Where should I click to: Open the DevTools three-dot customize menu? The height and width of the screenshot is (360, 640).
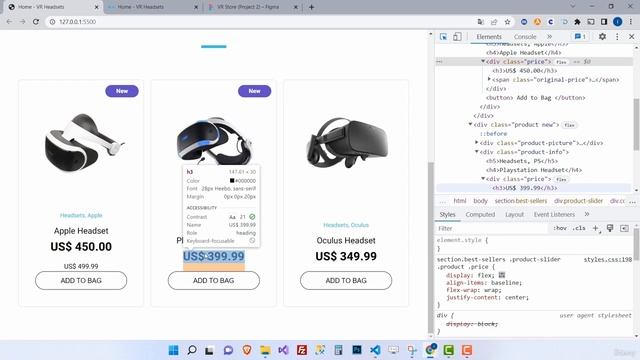point(617,37)
